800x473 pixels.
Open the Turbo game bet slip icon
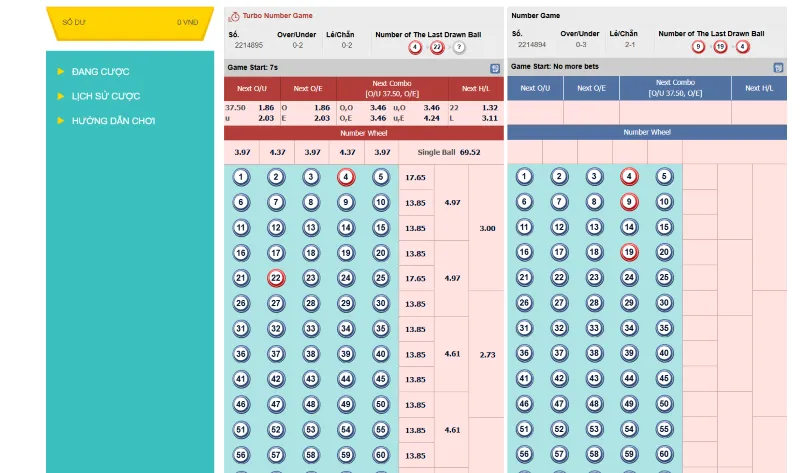click(x=494, y=68)
